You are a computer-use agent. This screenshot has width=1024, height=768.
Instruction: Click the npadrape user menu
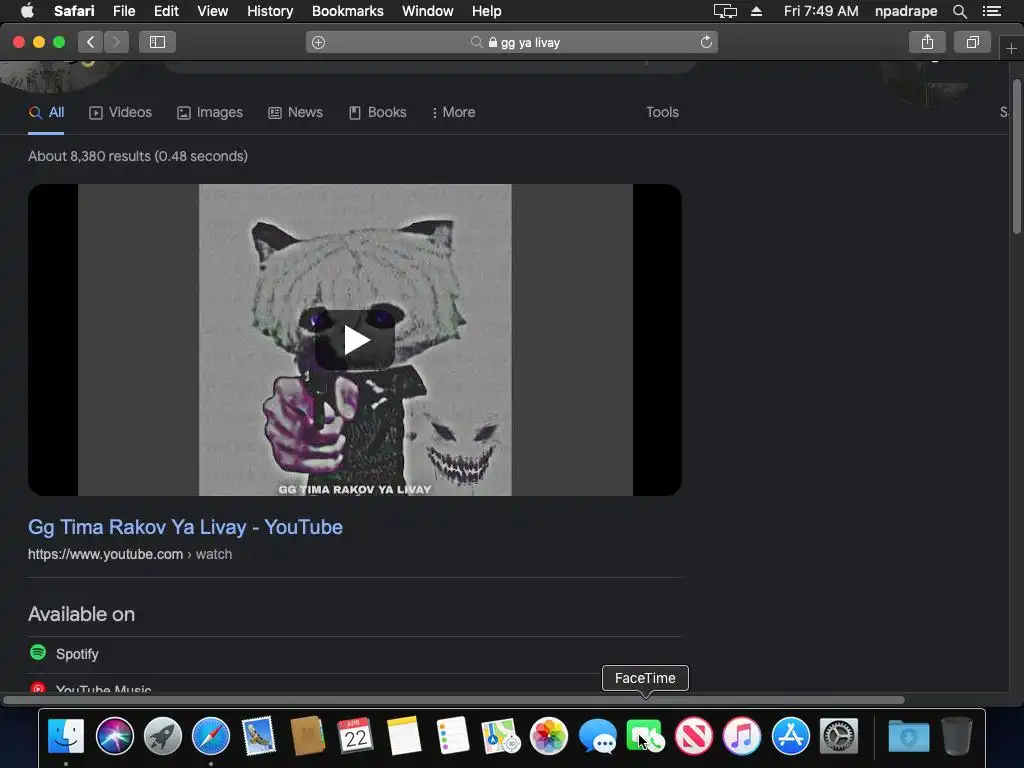[x=906, y=11]
